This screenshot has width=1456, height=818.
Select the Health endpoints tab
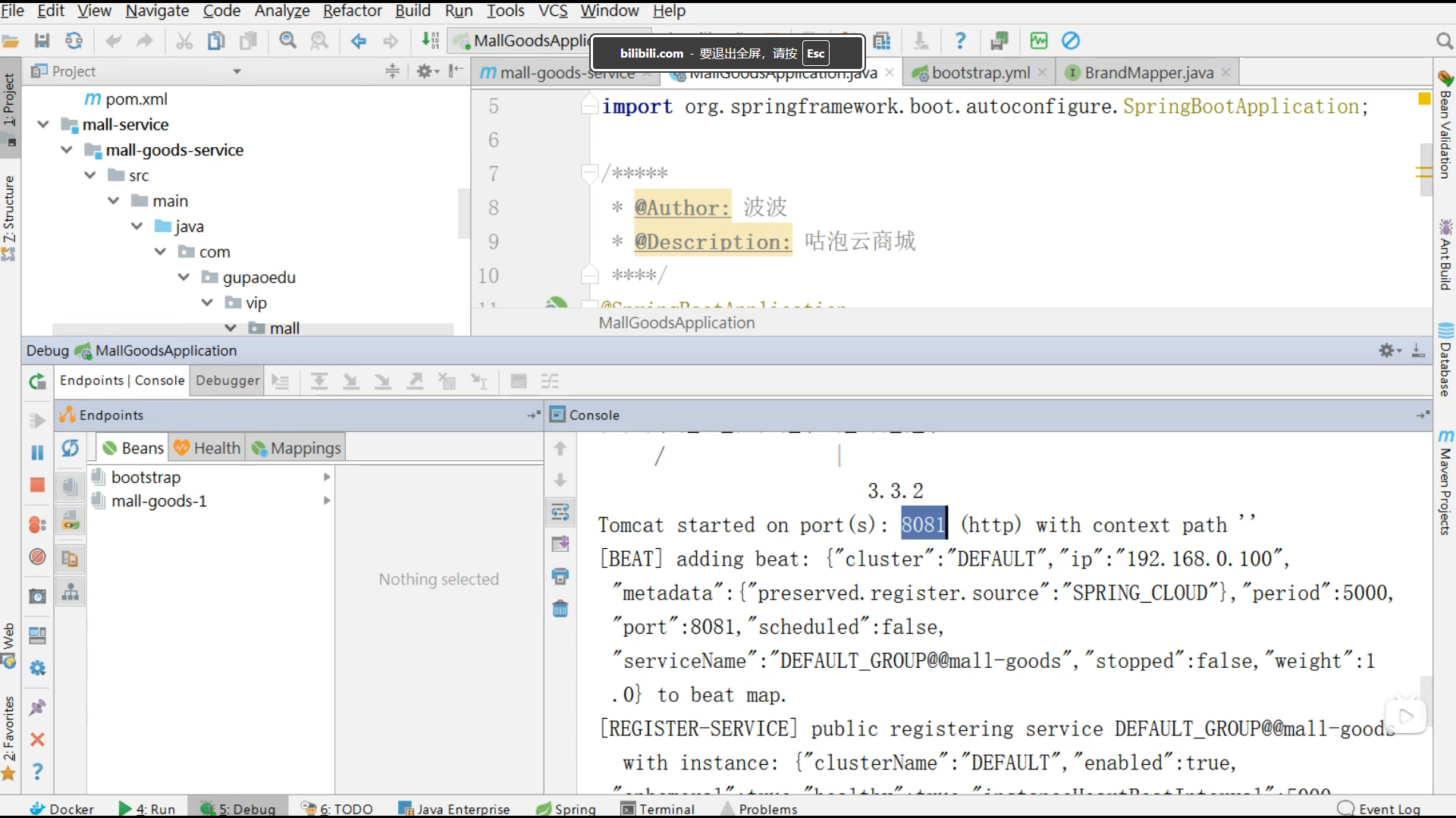207,448
